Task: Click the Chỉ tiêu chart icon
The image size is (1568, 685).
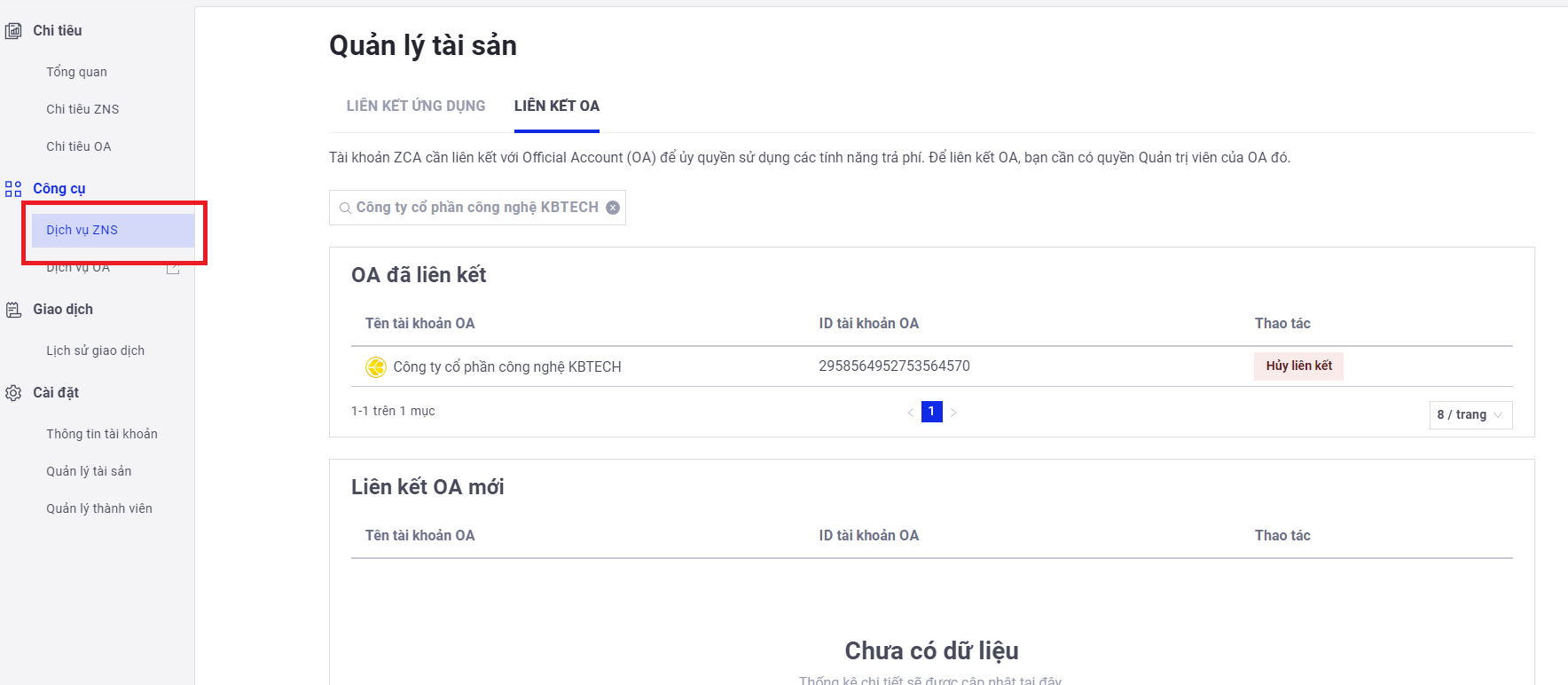Action: pos(13,31)
